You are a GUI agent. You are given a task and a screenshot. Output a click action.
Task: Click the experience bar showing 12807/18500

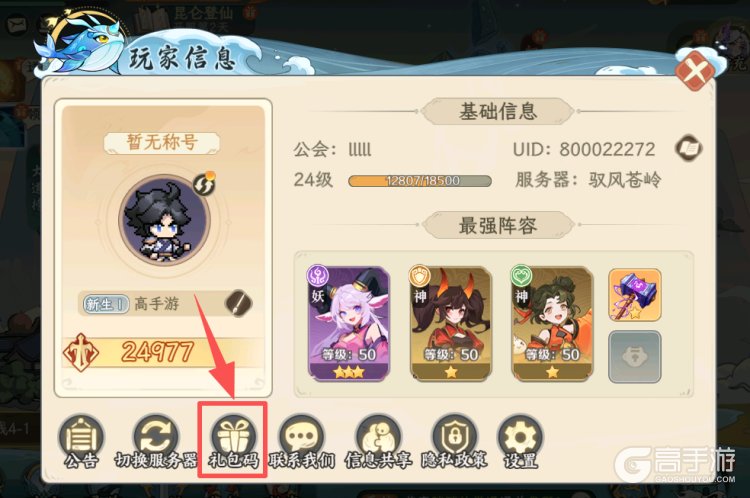pyautogui.click(x=419, y=181)
